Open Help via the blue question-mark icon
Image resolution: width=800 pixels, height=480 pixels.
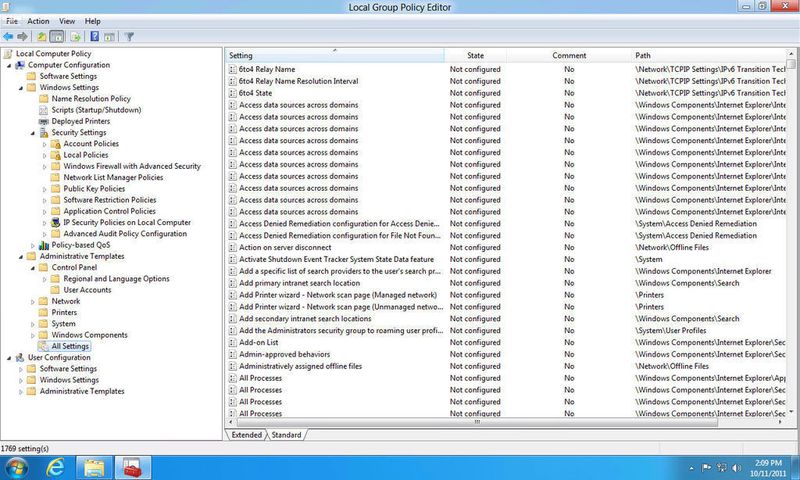click(95, 37)
